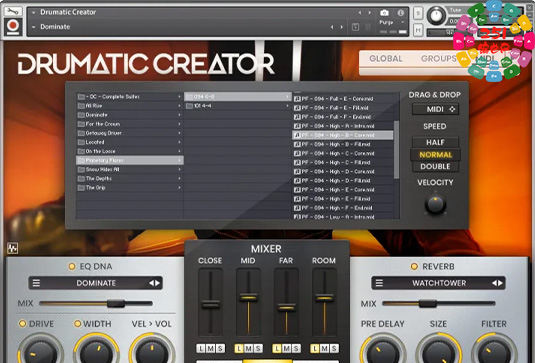Solo the Mid mic channel
Image resolution: width=535 pixels, height=363 pixels.
coord(258,348)
